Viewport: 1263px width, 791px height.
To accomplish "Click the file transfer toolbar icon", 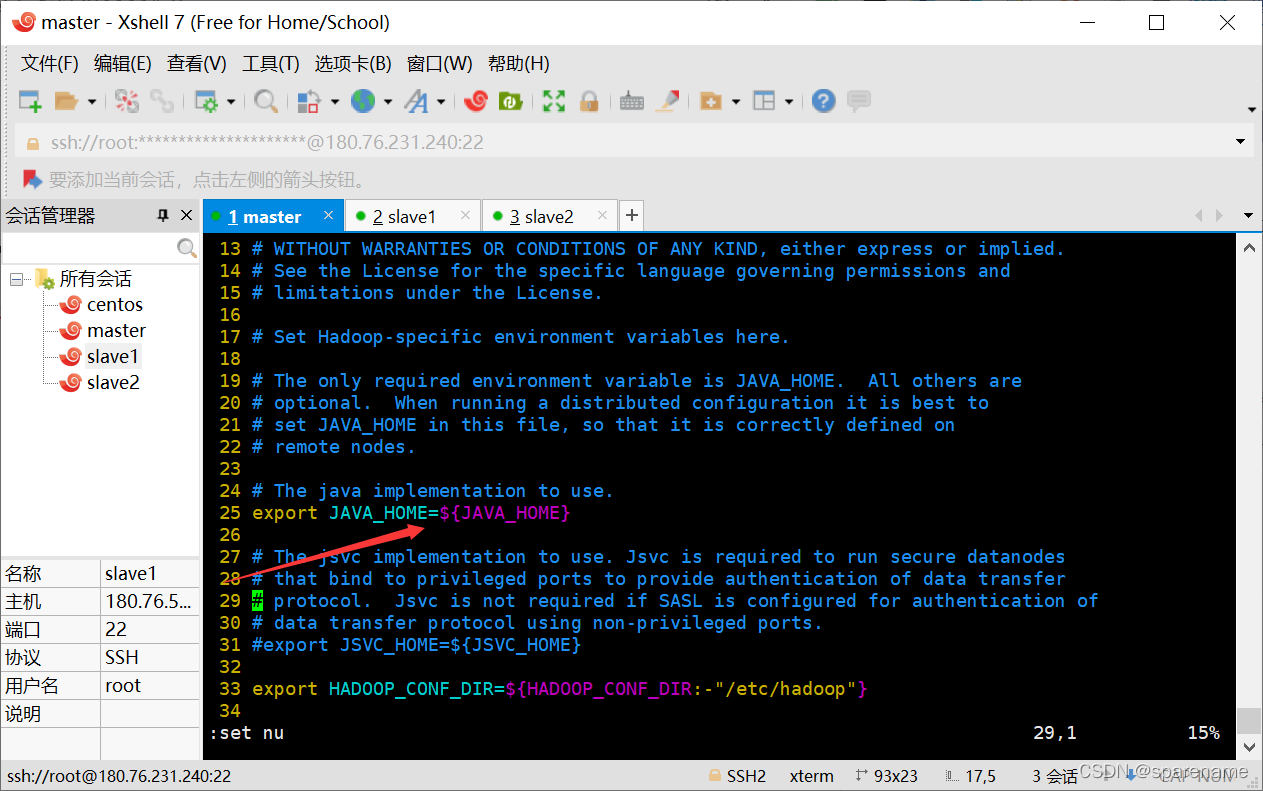I will click(x=309, y=101).
